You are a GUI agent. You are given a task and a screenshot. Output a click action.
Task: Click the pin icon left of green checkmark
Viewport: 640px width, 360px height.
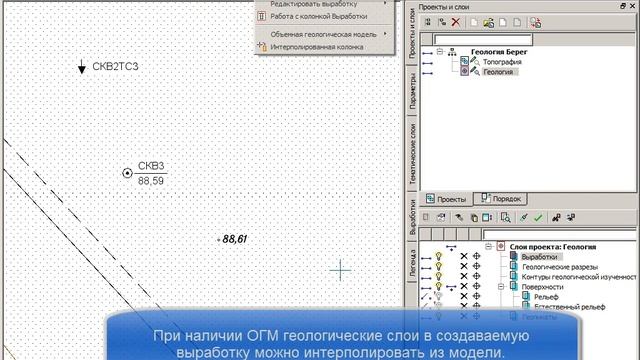coord(524,218)
